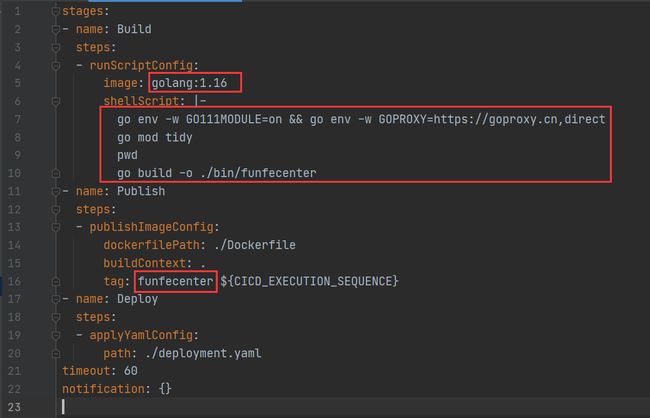Collapse the Publish stage fold at line 11
The image size is (650, 418).
tap(56, 192)
